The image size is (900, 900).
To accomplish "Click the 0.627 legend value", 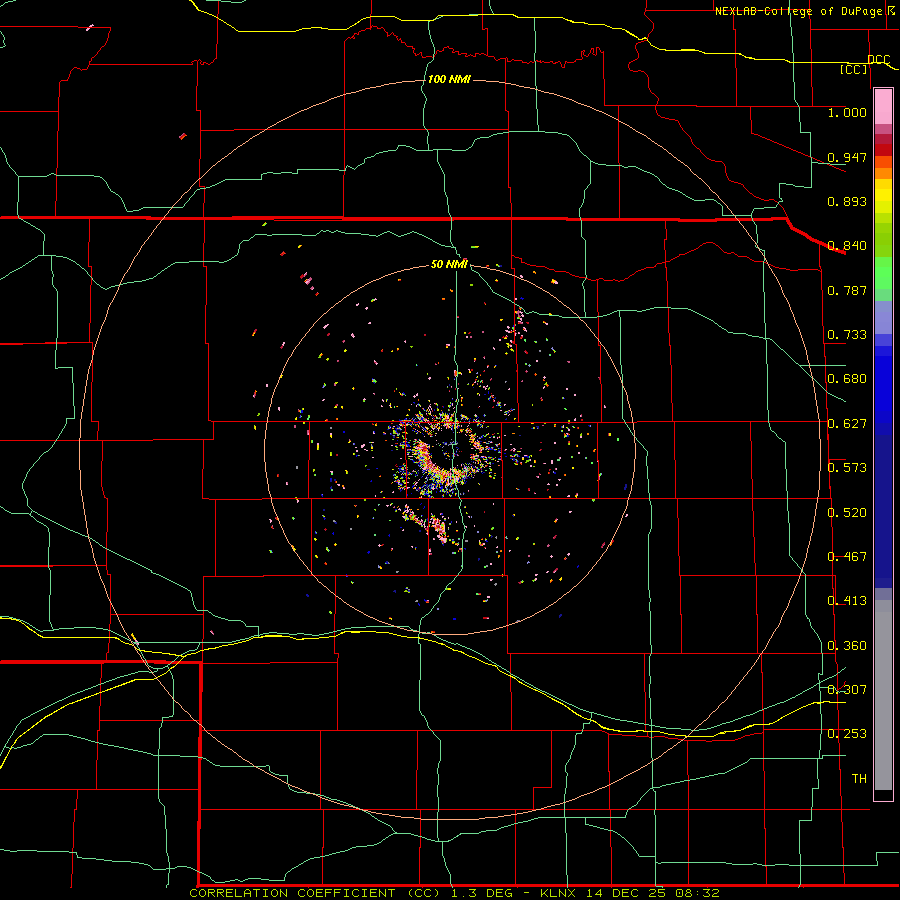I will click(x=847, y=424).
